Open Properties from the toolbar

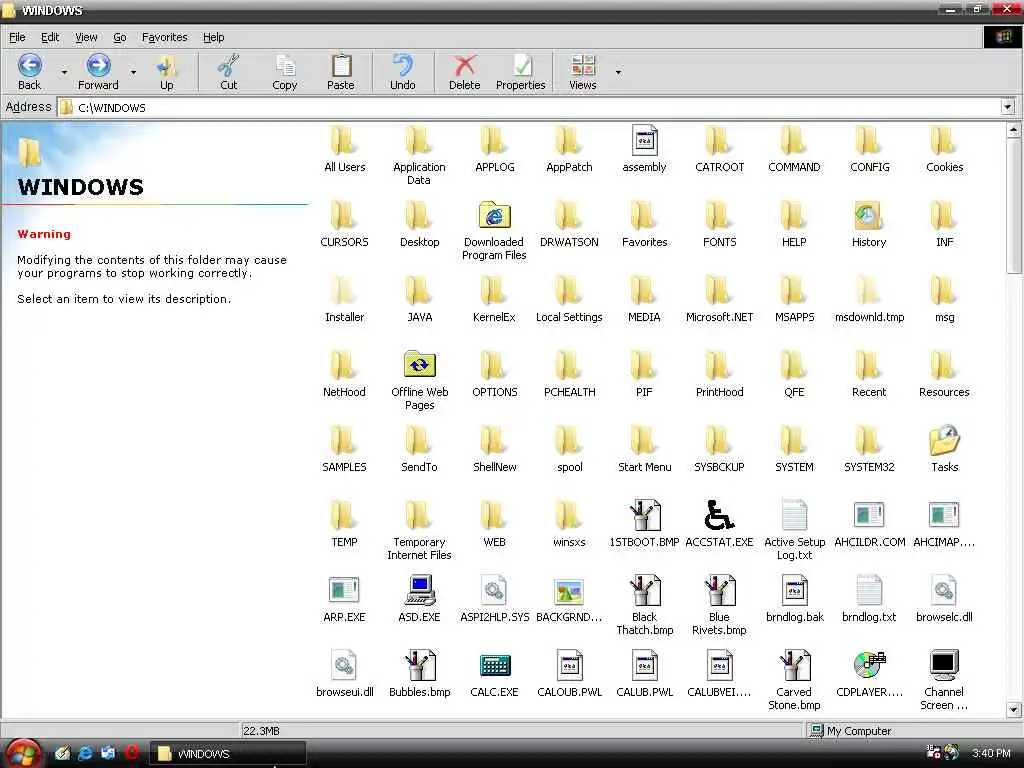(x=520, y=72)
